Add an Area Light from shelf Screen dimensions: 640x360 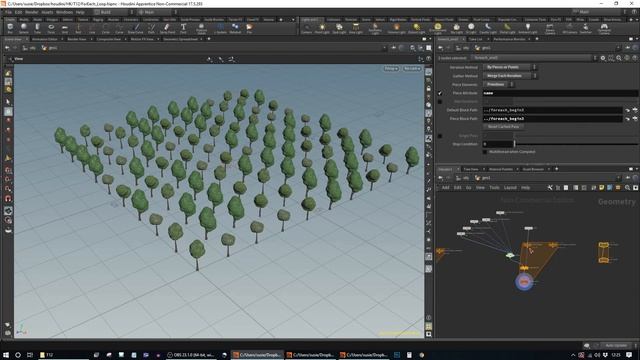click(356, 28)
